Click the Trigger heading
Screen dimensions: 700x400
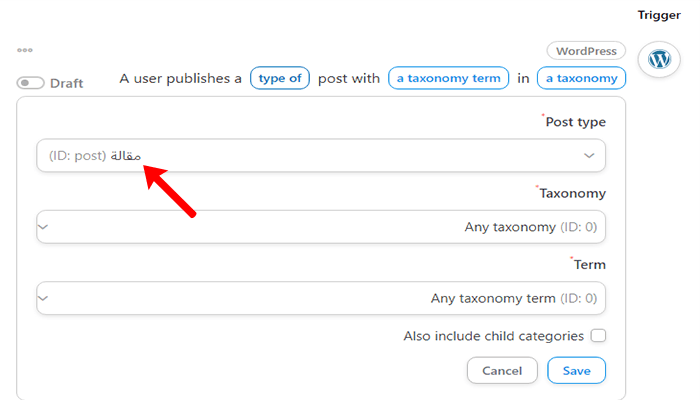[x=659, y=15]
